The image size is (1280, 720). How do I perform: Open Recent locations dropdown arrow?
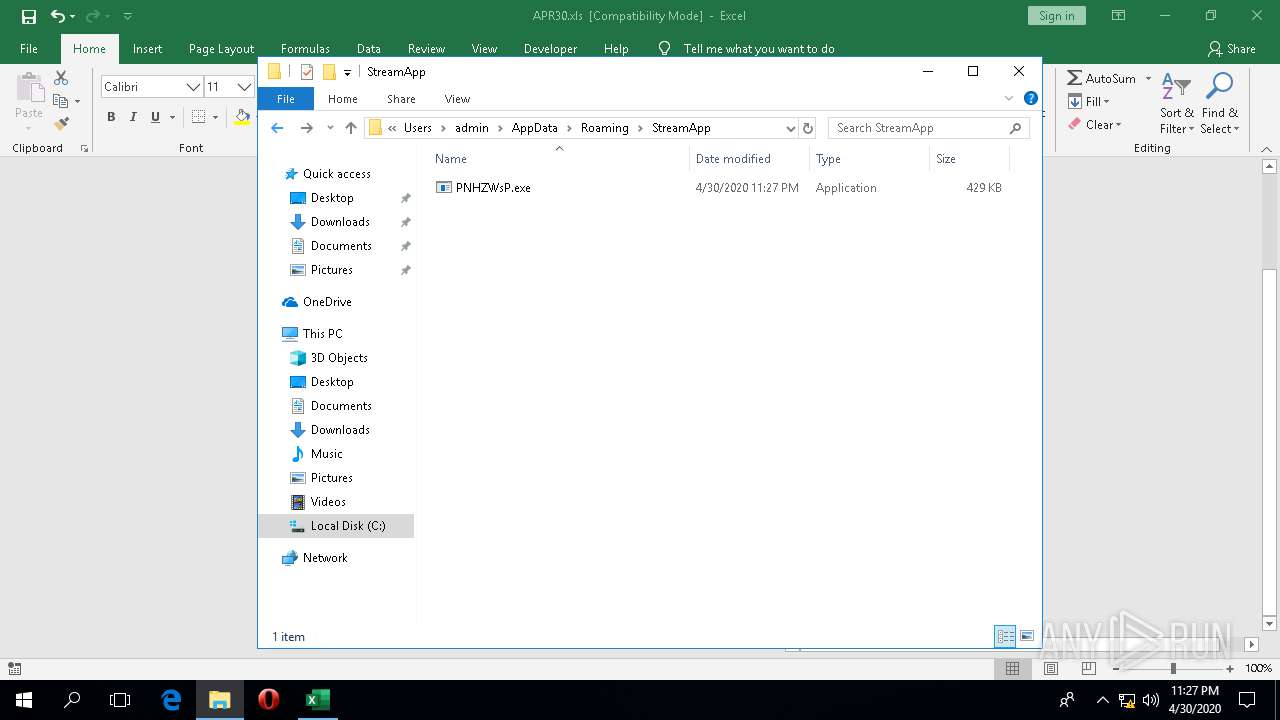pyautogui.click(x=330, y=128)
